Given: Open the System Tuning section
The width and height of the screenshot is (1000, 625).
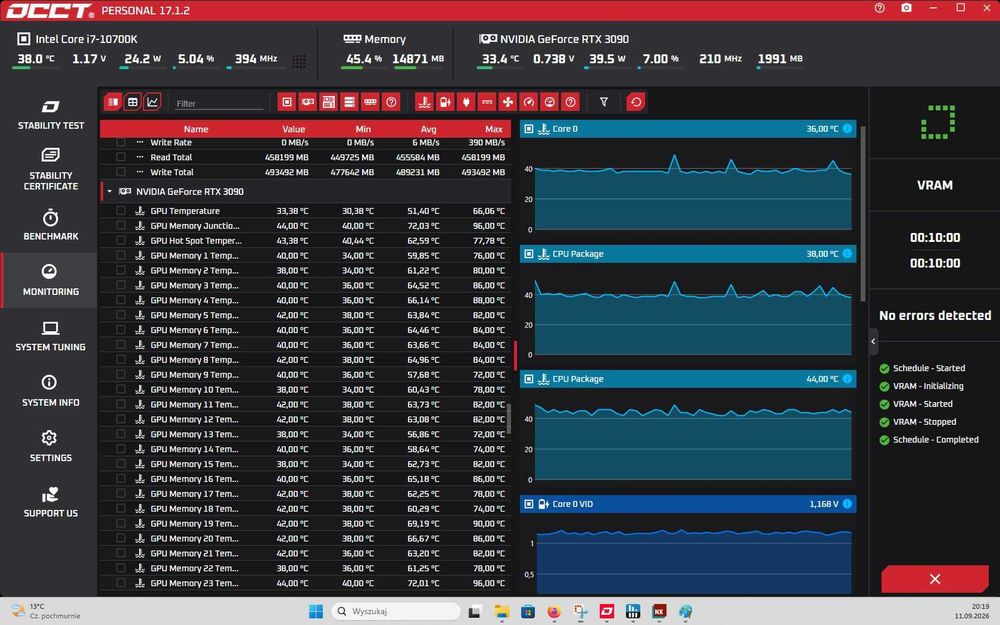Looking at the screenshot, I should (x=50, y=335).
